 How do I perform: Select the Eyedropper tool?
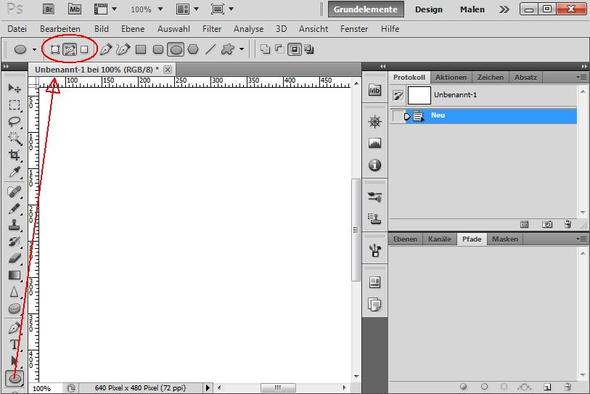point(14,172)
